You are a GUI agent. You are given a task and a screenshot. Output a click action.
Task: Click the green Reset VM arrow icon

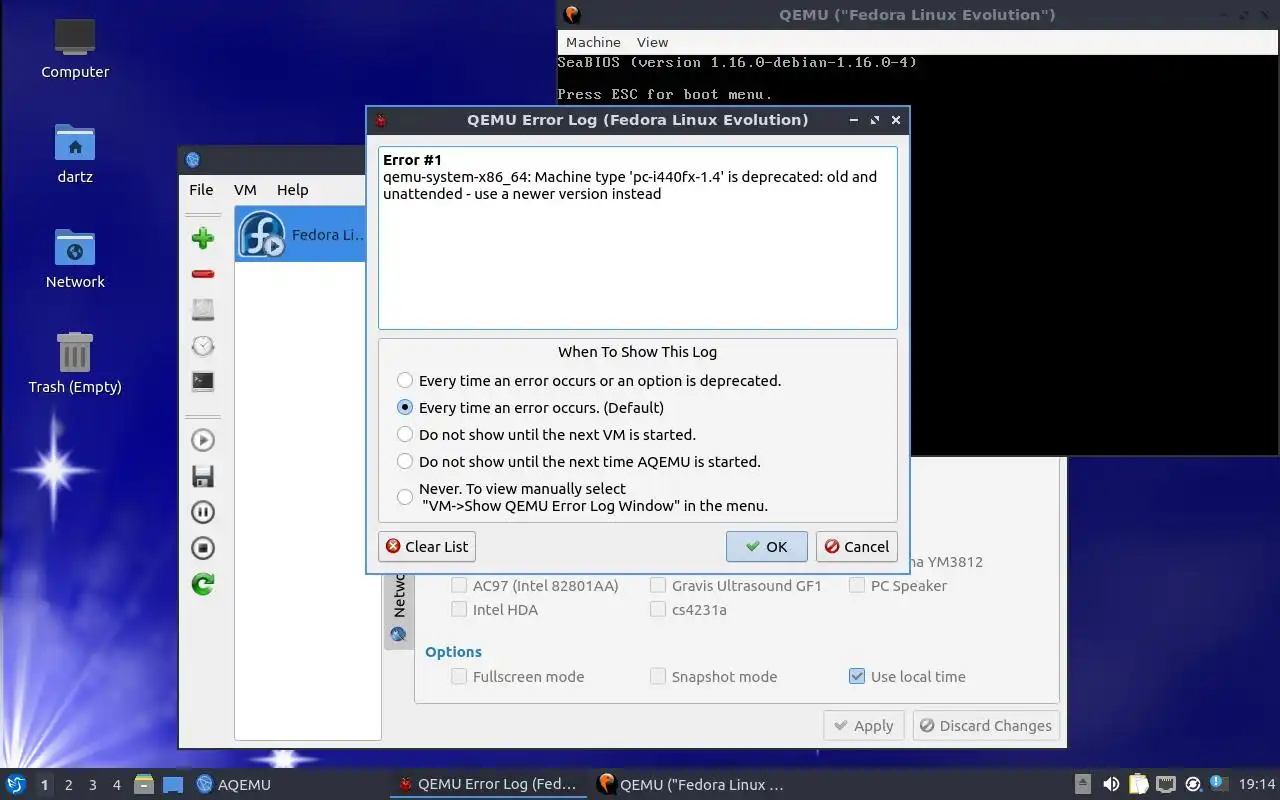pyautogui.click(x=203, y=584)
